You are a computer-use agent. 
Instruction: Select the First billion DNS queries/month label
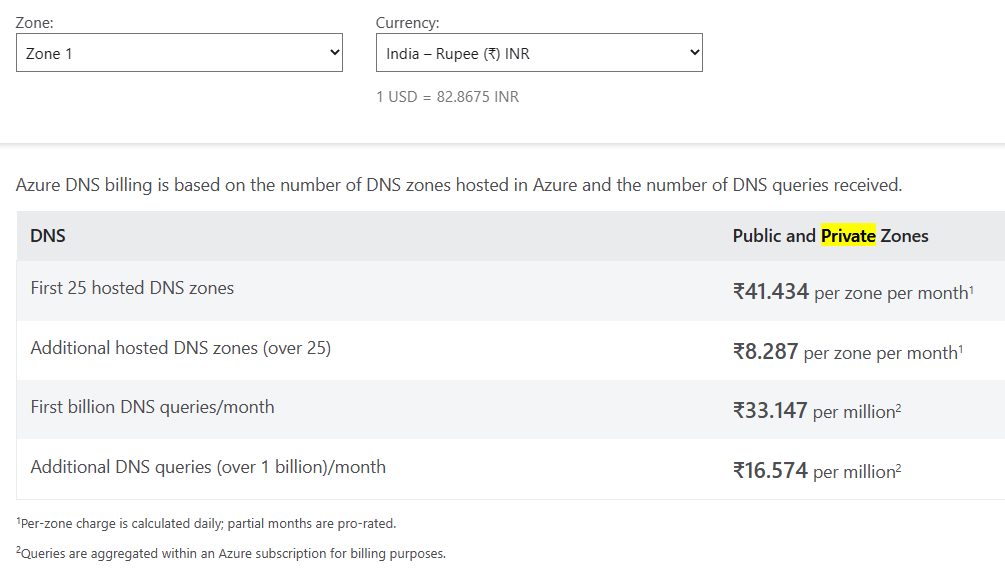coord(153,407)
